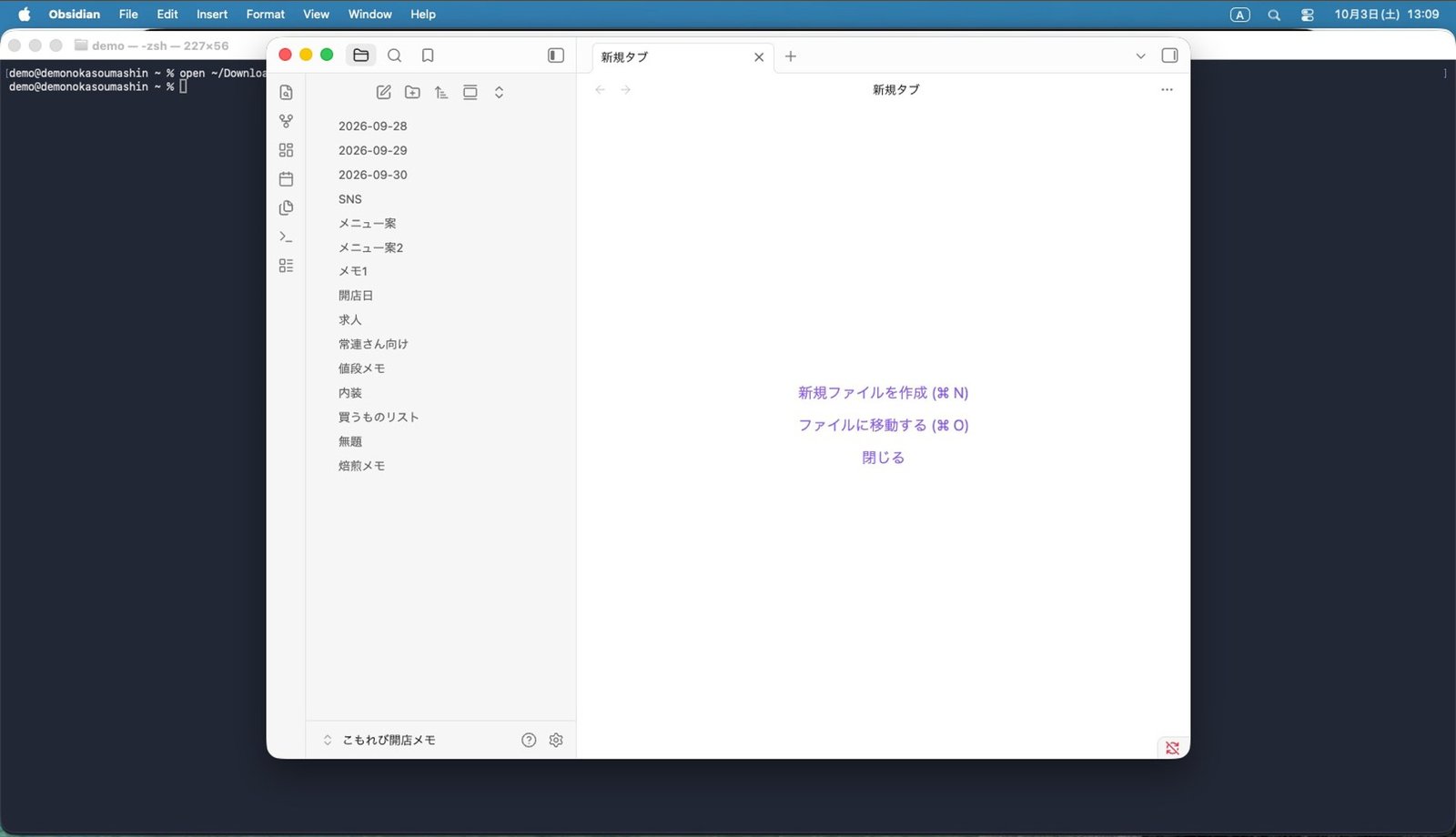This screenshot has height=837, width=1456.
Task: Navigate forward with right arrow
Action: 625,89
